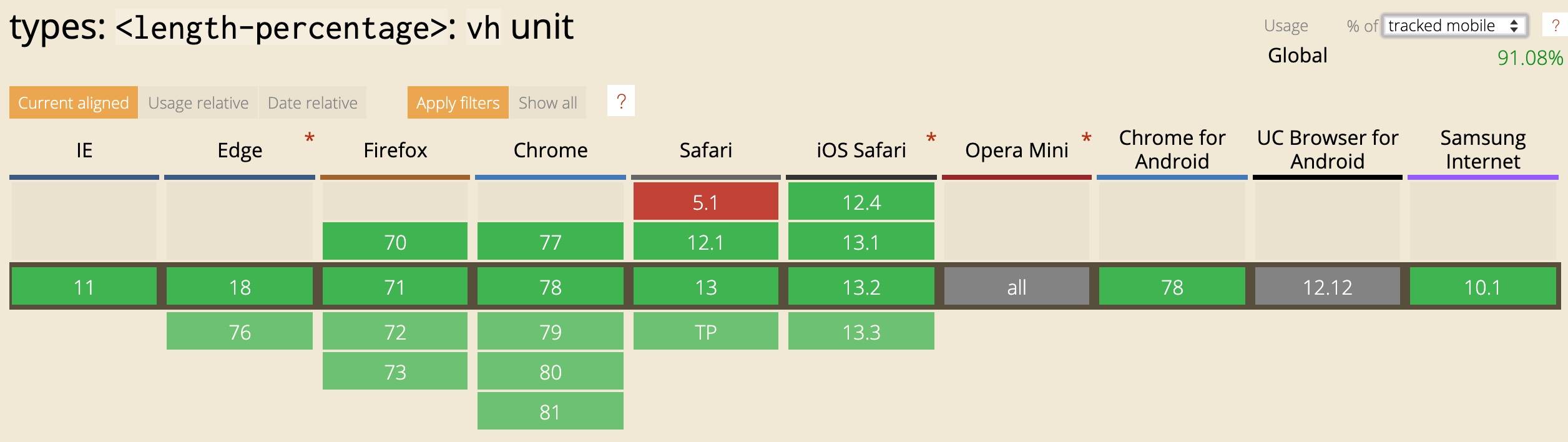1568x442 pixels.
Task: Click the question mark icon next to usage dropdown
Action: click(x=1555, y=26)
